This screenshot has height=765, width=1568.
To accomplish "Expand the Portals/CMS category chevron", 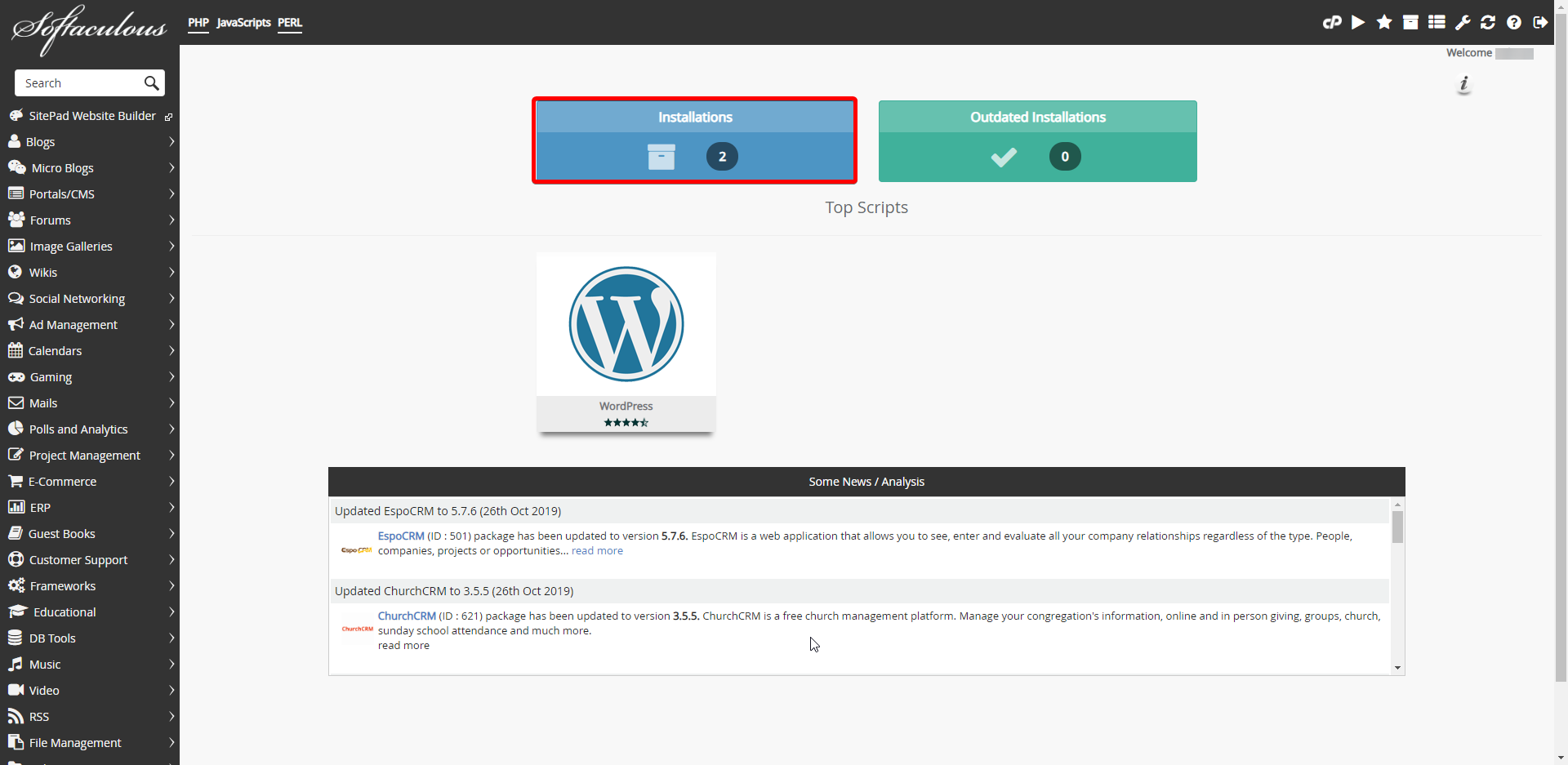I will (171, 193).
